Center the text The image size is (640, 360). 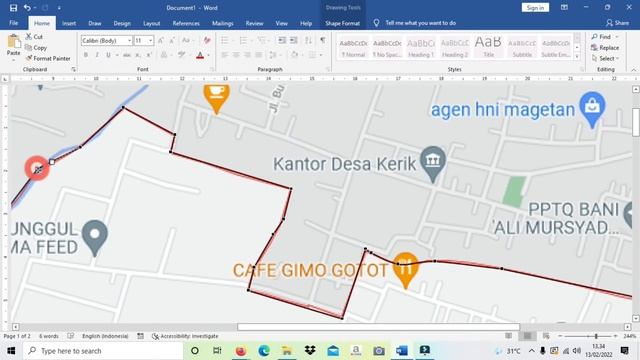coord(236,55)
